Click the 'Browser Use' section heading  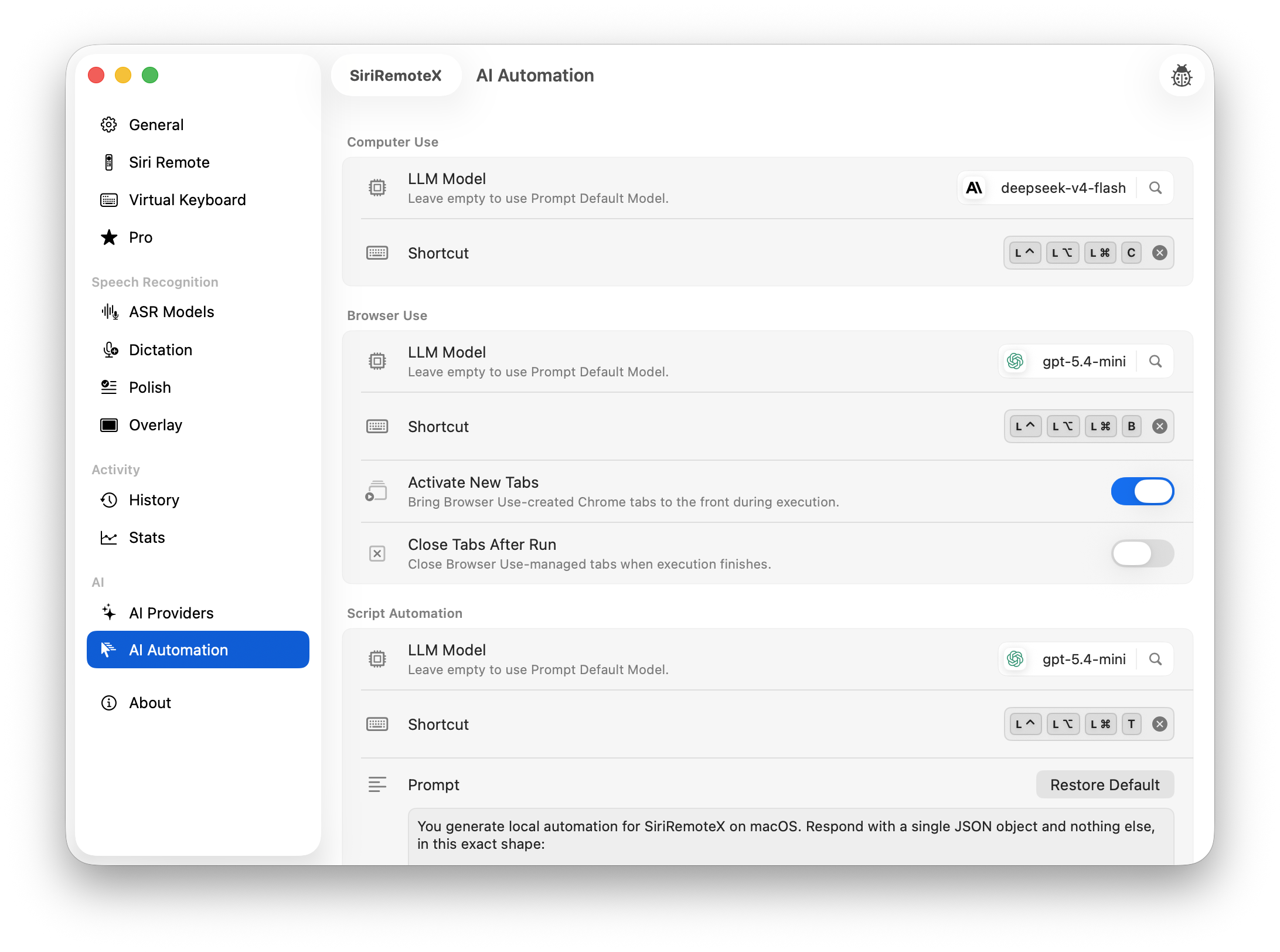pos(387,315)
